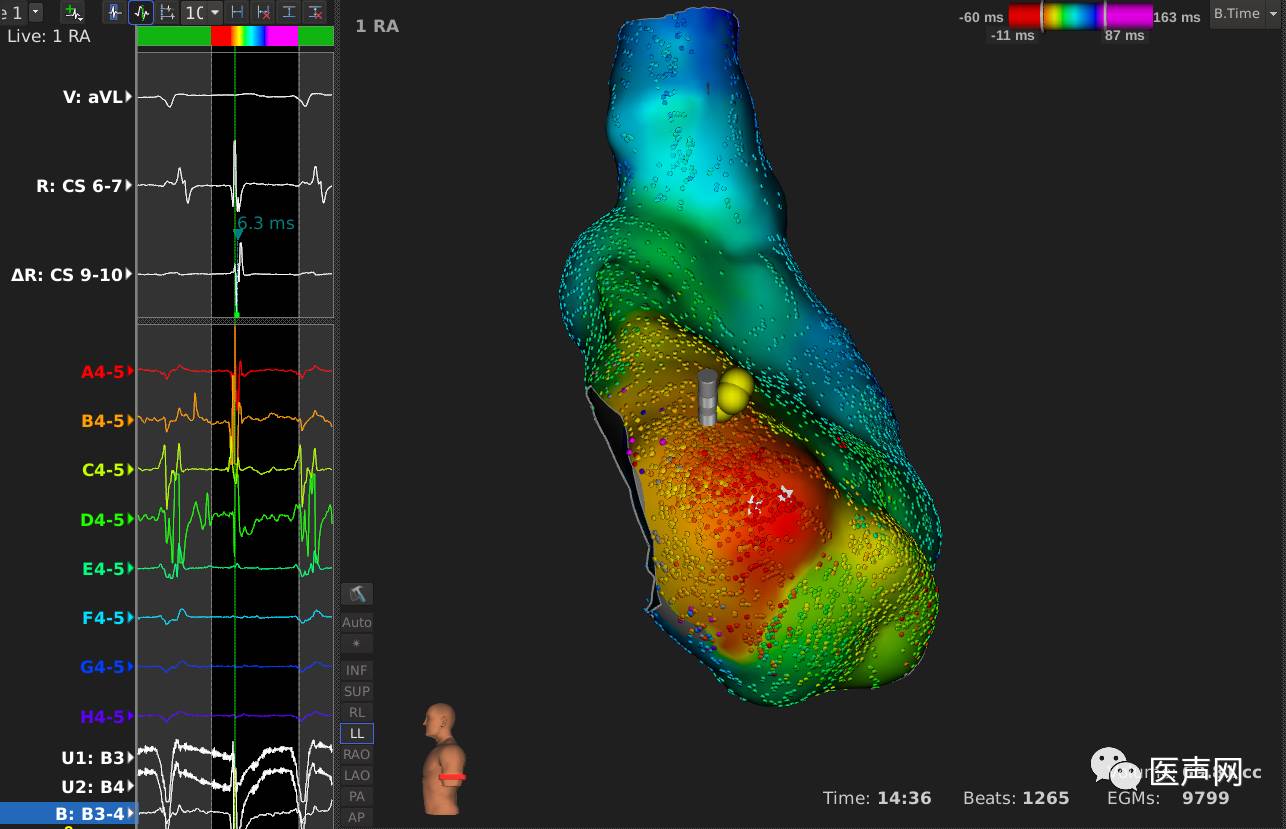Click the I-beam marker icon with red X
The height and width of the screenshot is (829, 1286).
pyautogui.click(x=315, y=12)
